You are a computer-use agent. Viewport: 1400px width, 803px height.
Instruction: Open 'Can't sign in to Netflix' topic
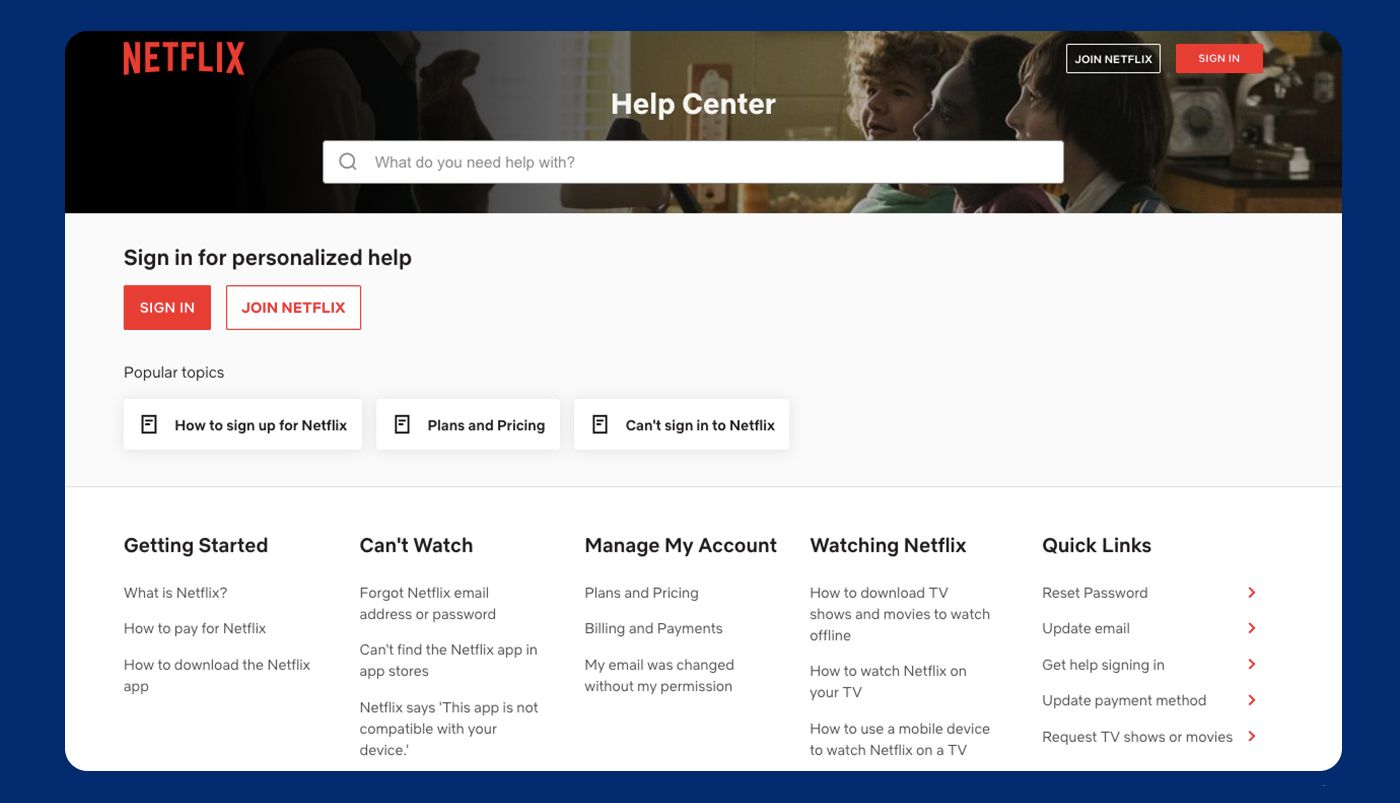(681, 424)
